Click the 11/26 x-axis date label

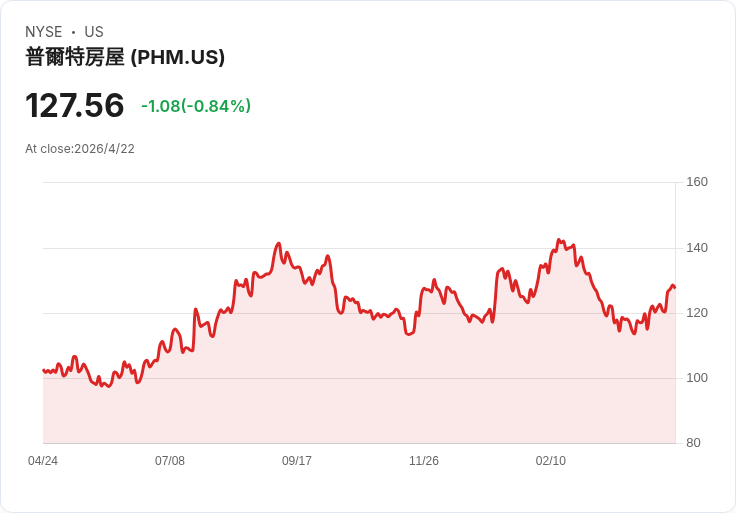[424, 461]
